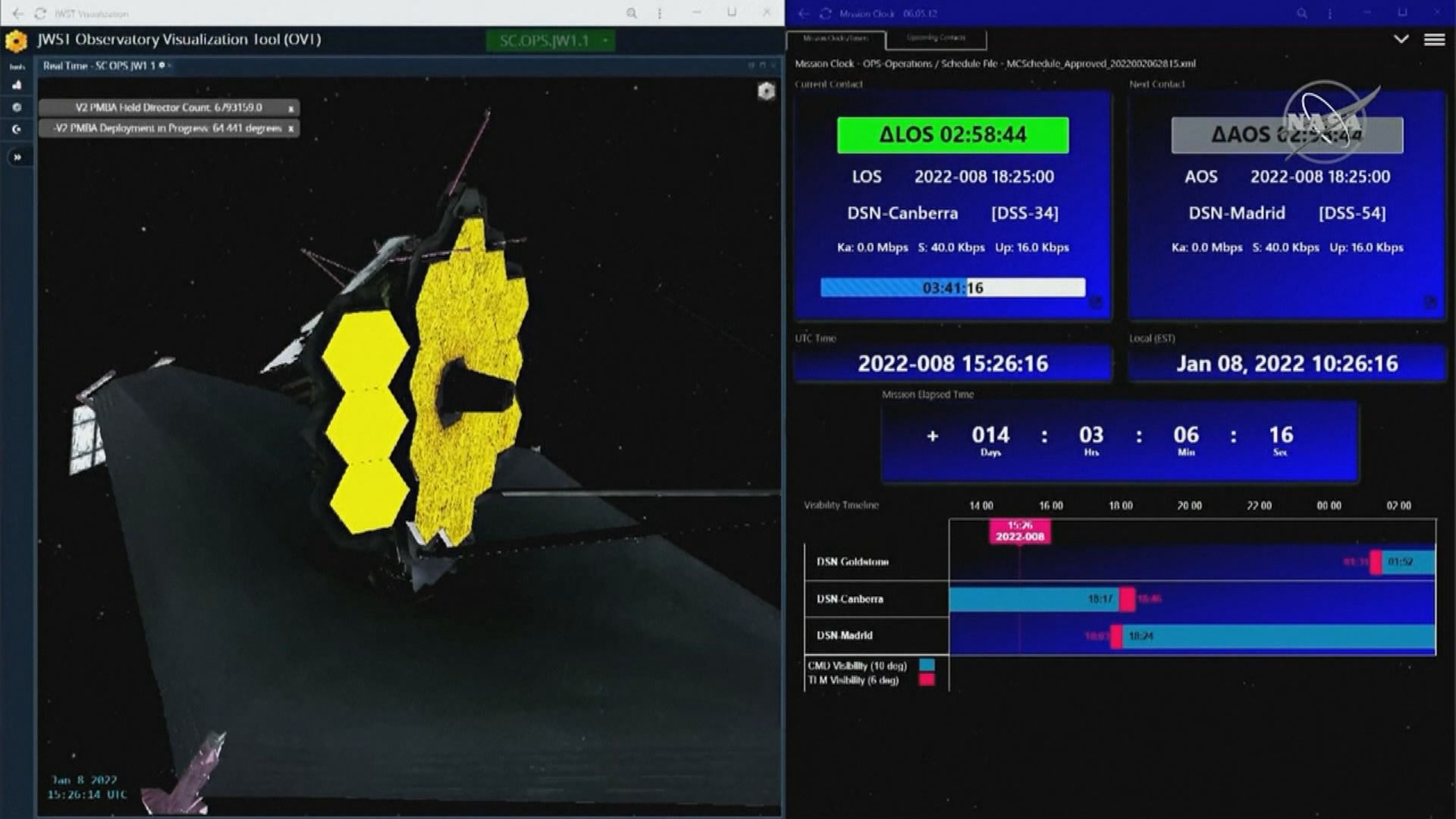Click the rotate/reset view sidebar icon

point(17,130)
